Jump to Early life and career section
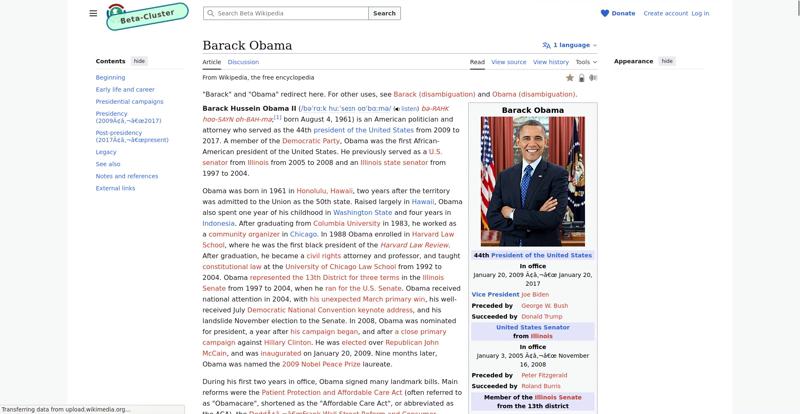This screenshot has height=414, width=800. point(125,89)
